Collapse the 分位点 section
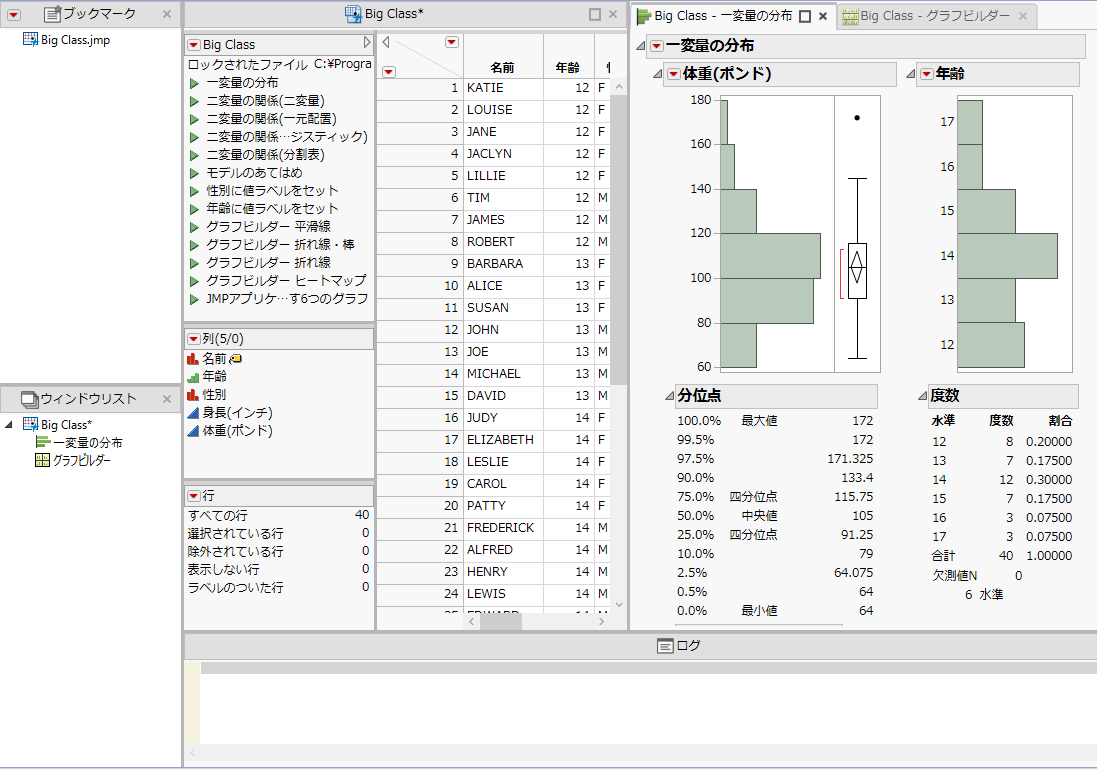The height and width of the screenshot is (769, 1097). coord(669,396)
